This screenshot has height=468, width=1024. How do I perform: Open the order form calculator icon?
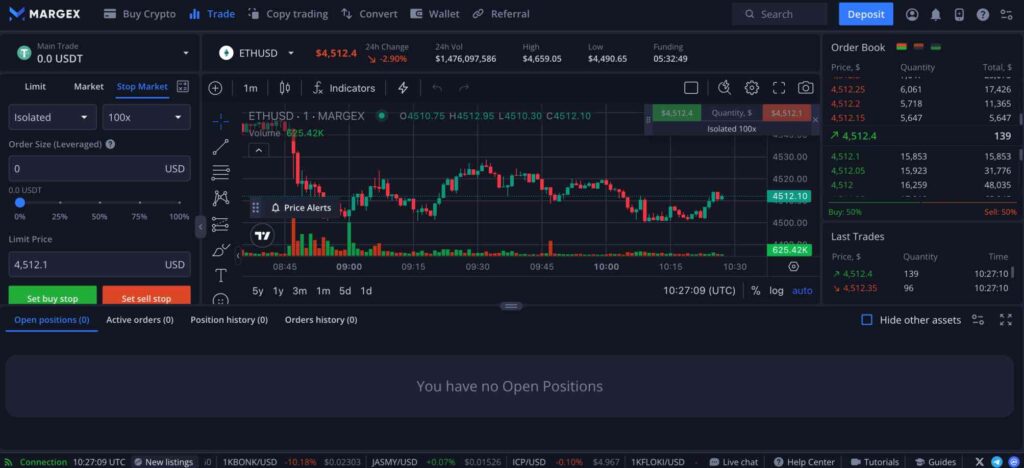183,86
